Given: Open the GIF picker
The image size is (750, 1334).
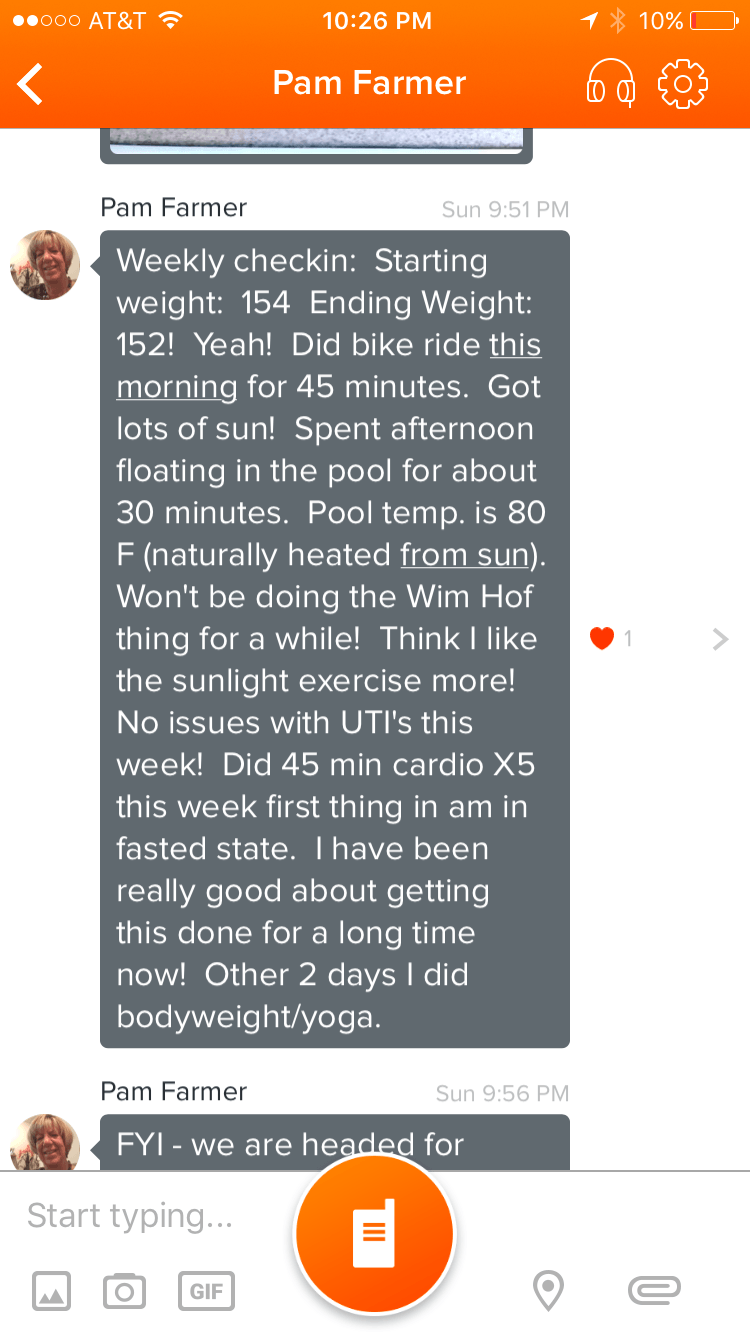Looking at the screenshot, I should (206, 1291).
